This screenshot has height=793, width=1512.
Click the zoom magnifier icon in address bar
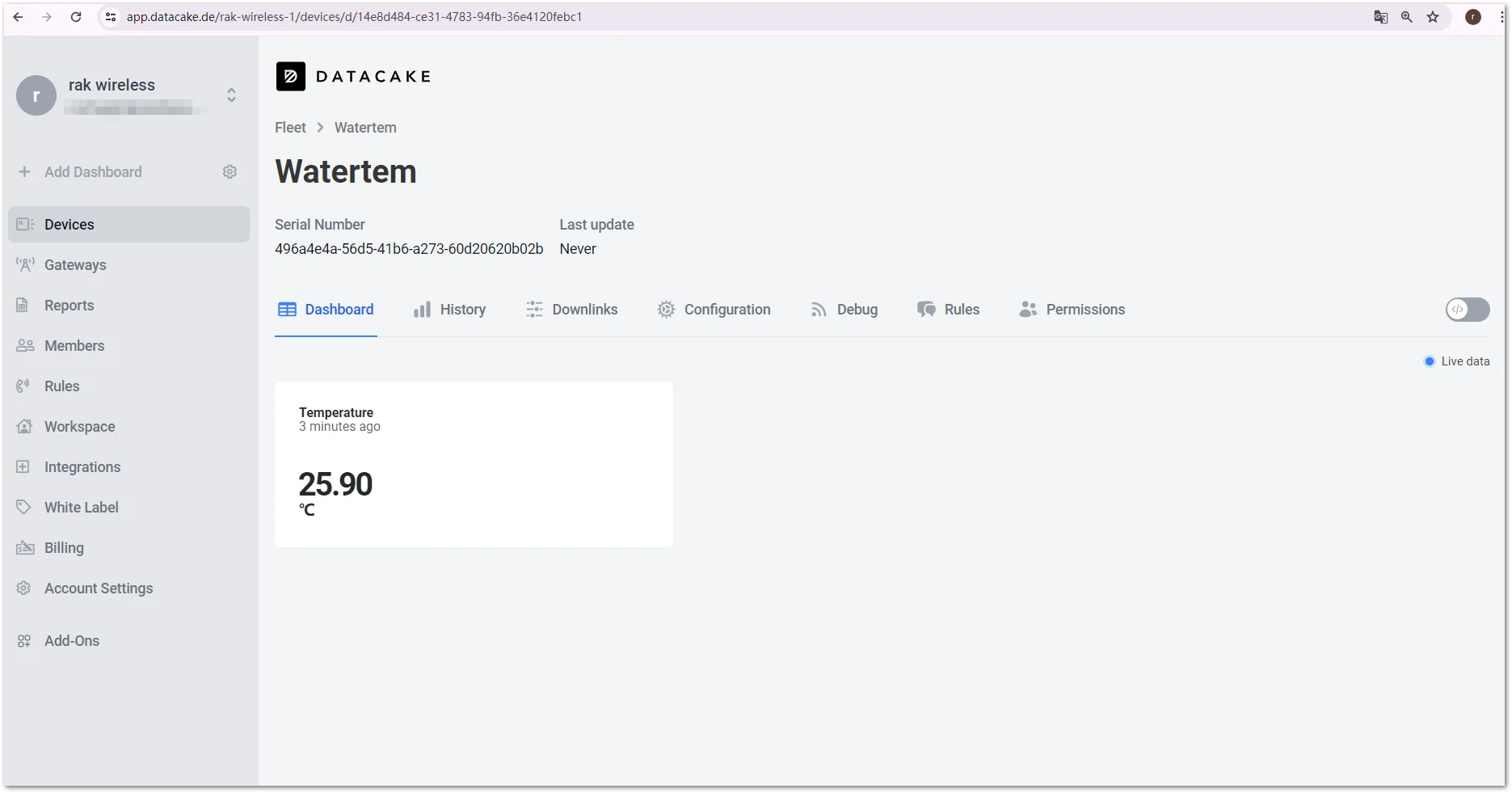pyautogui.click(x=1407, y=17)
